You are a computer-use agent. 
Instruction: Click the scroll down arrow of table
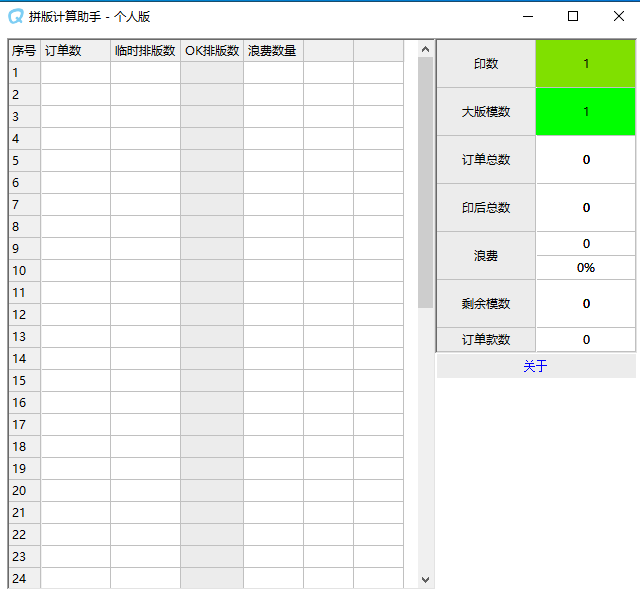[425, 579]
